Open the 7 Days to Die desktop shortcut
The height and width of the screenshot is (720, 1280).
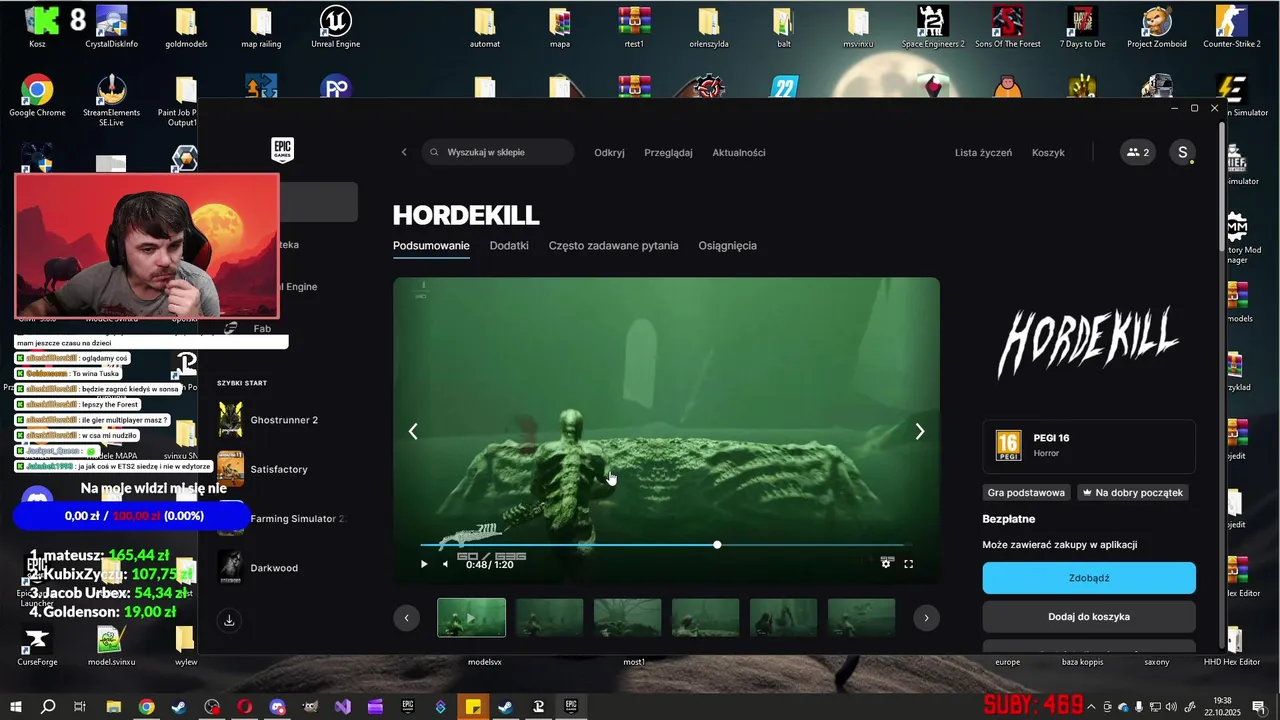click(x=1082, y=27)
